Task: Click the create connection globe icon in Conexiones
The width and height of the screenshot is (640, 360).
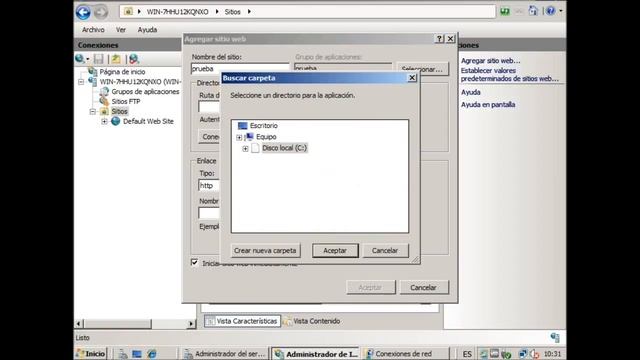Action: (79, 59)
